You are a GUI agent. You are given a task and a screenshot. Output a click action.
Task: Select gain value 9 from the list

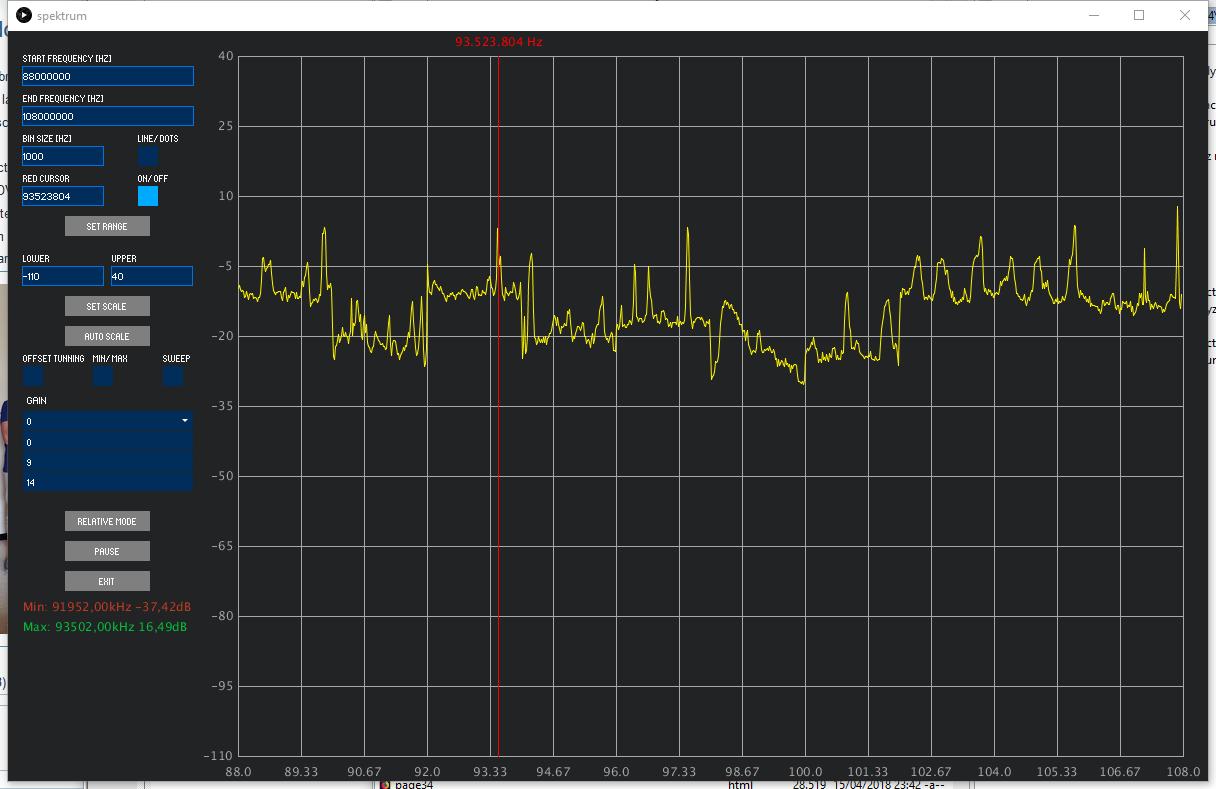click(107, 462)
